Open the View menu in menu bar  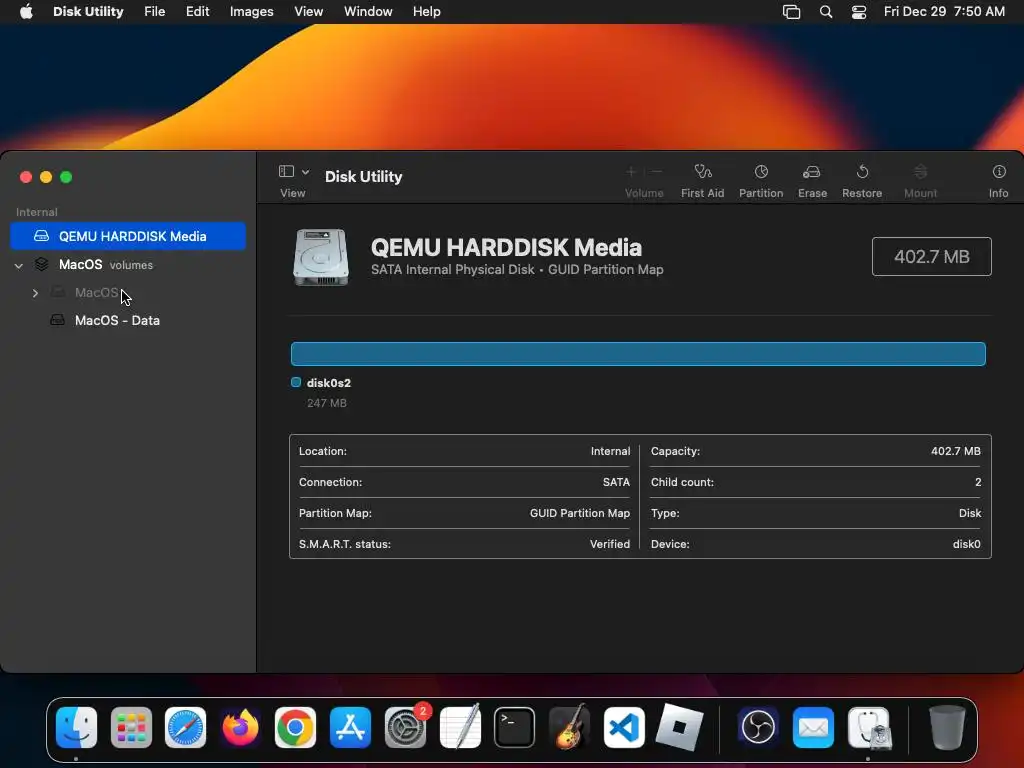[x=308, y=12]
